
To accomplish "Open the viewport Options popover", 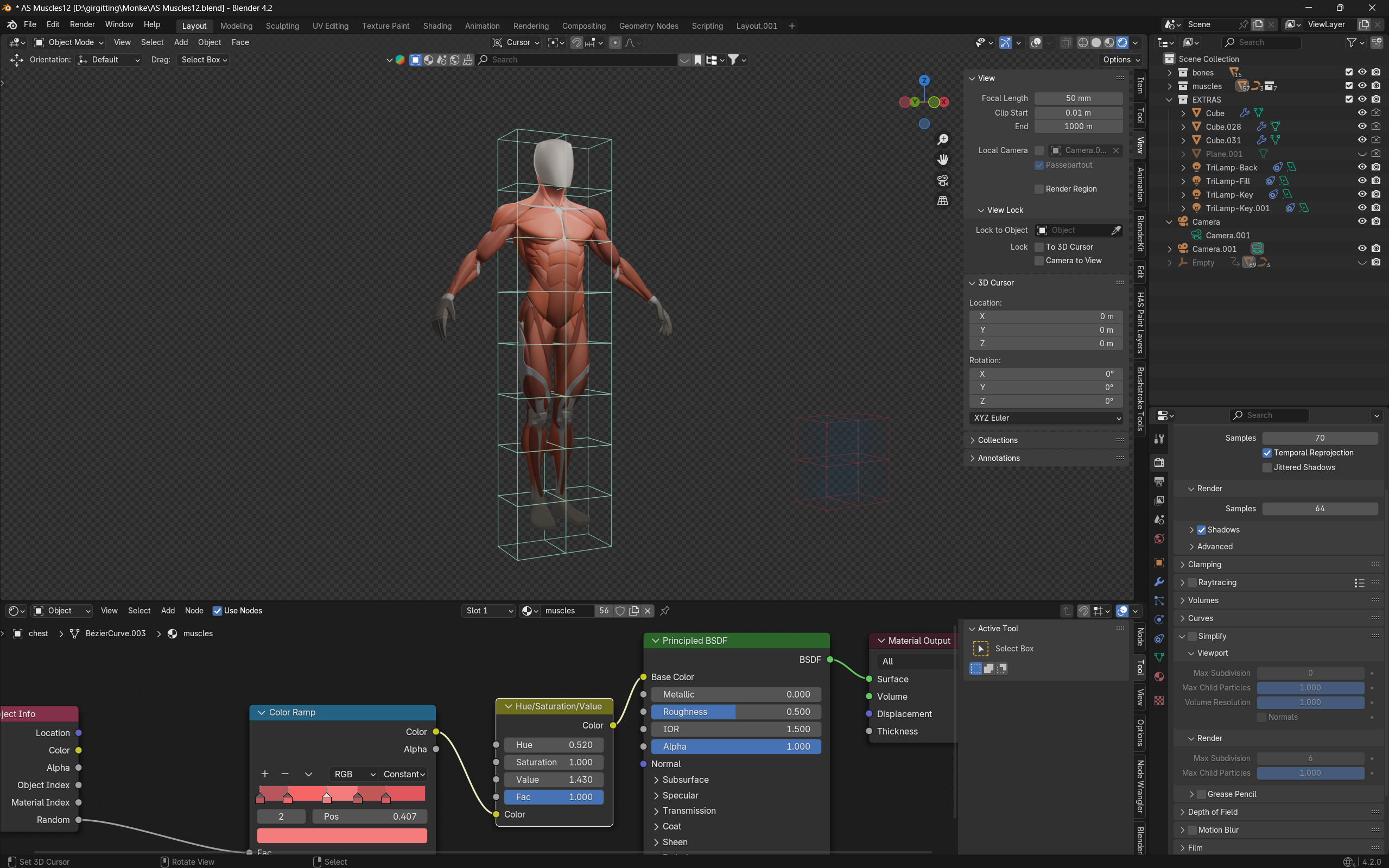I will tap(1121, 60).
